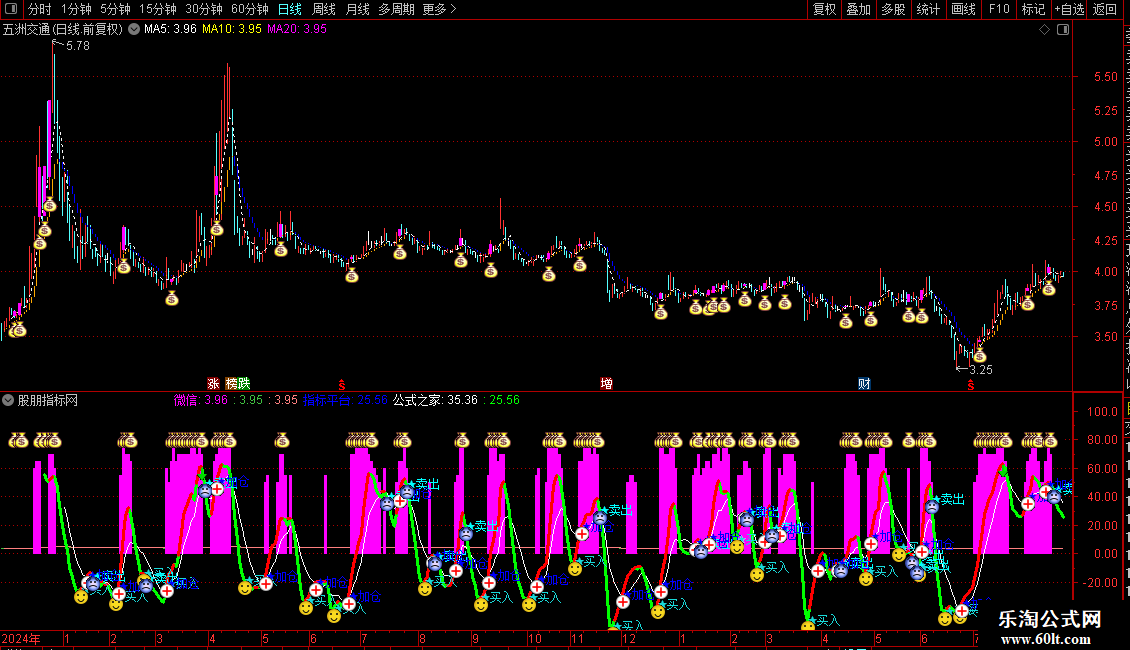1130x650 pixels.
Task: Click the MA5: 3.96 label
Action: tap(170, 29)
